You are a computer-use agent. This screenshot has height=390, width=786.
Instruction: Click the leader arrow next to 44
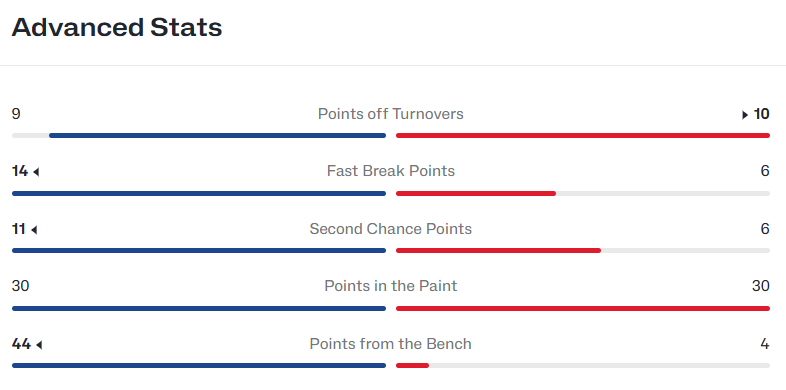39,345
